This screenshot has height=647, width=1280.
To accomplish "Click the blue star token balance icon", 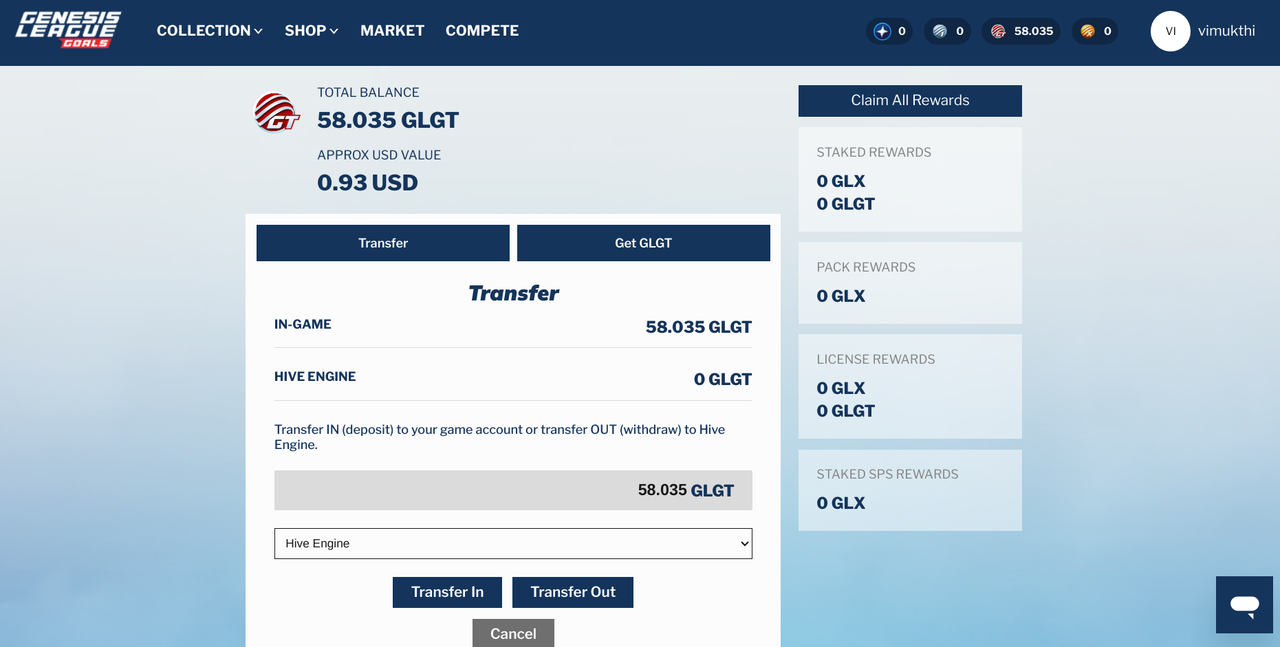I will [882, 31].
